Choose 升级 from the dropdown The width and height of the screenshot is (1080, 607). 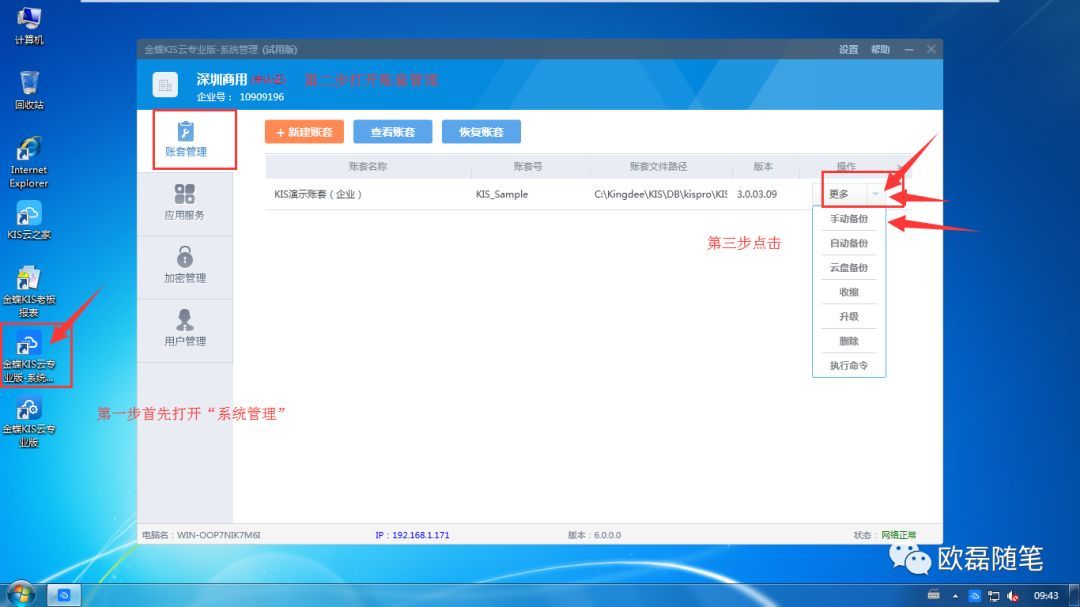point(849,316)
